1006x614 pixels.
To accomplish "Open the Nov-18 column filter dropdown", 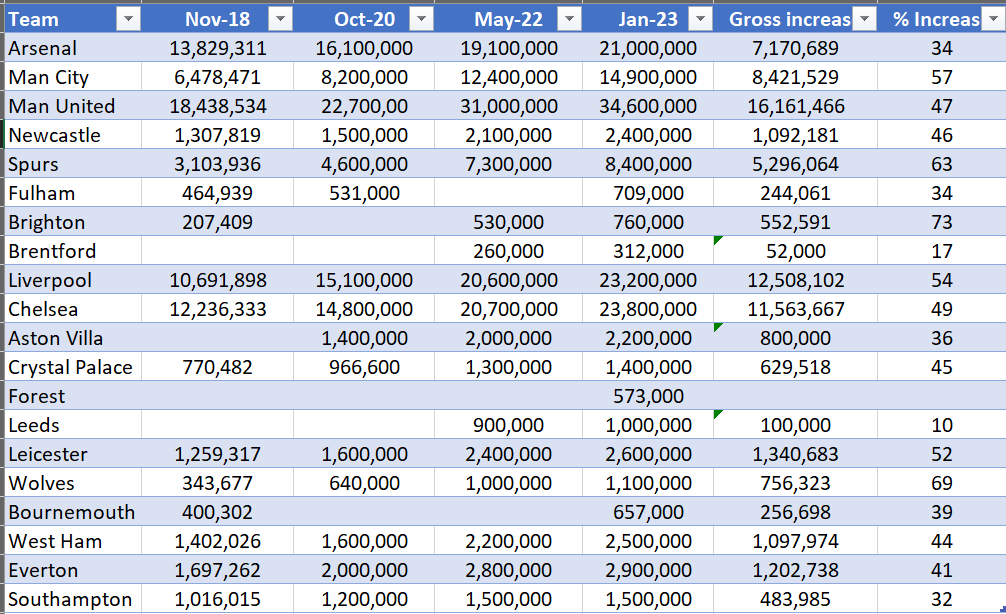I will click(x=280, y=19).
